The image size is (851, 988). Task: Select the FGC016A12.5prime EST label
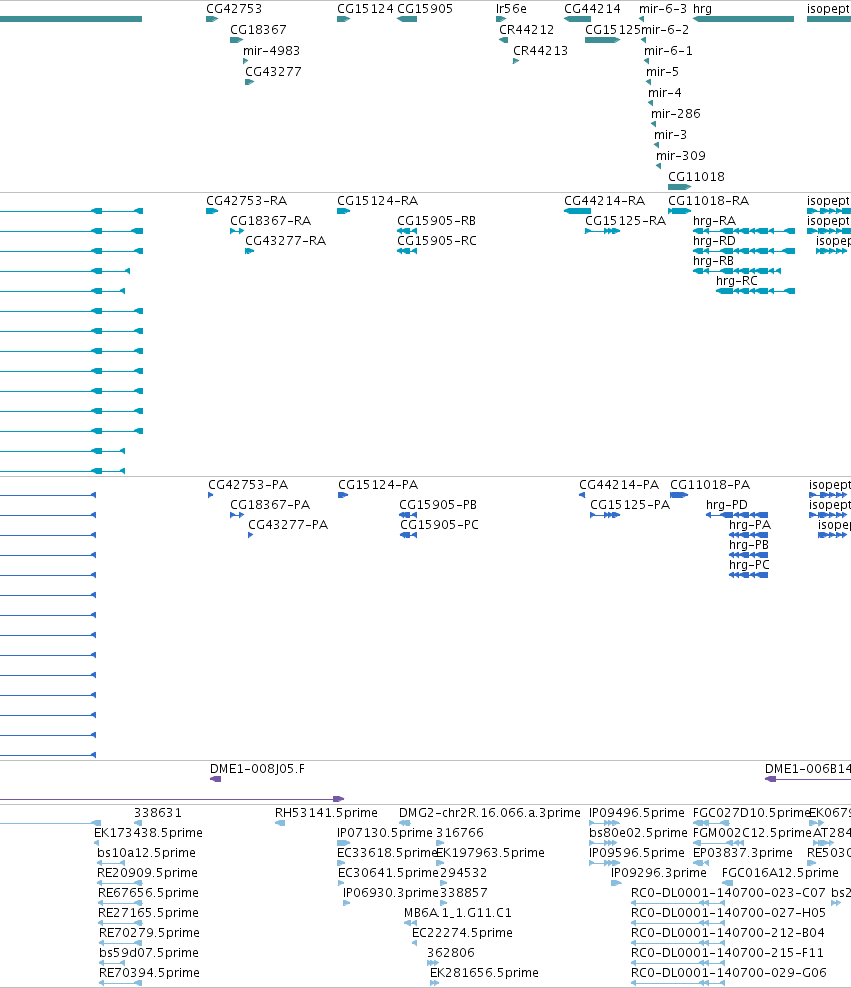780,873
